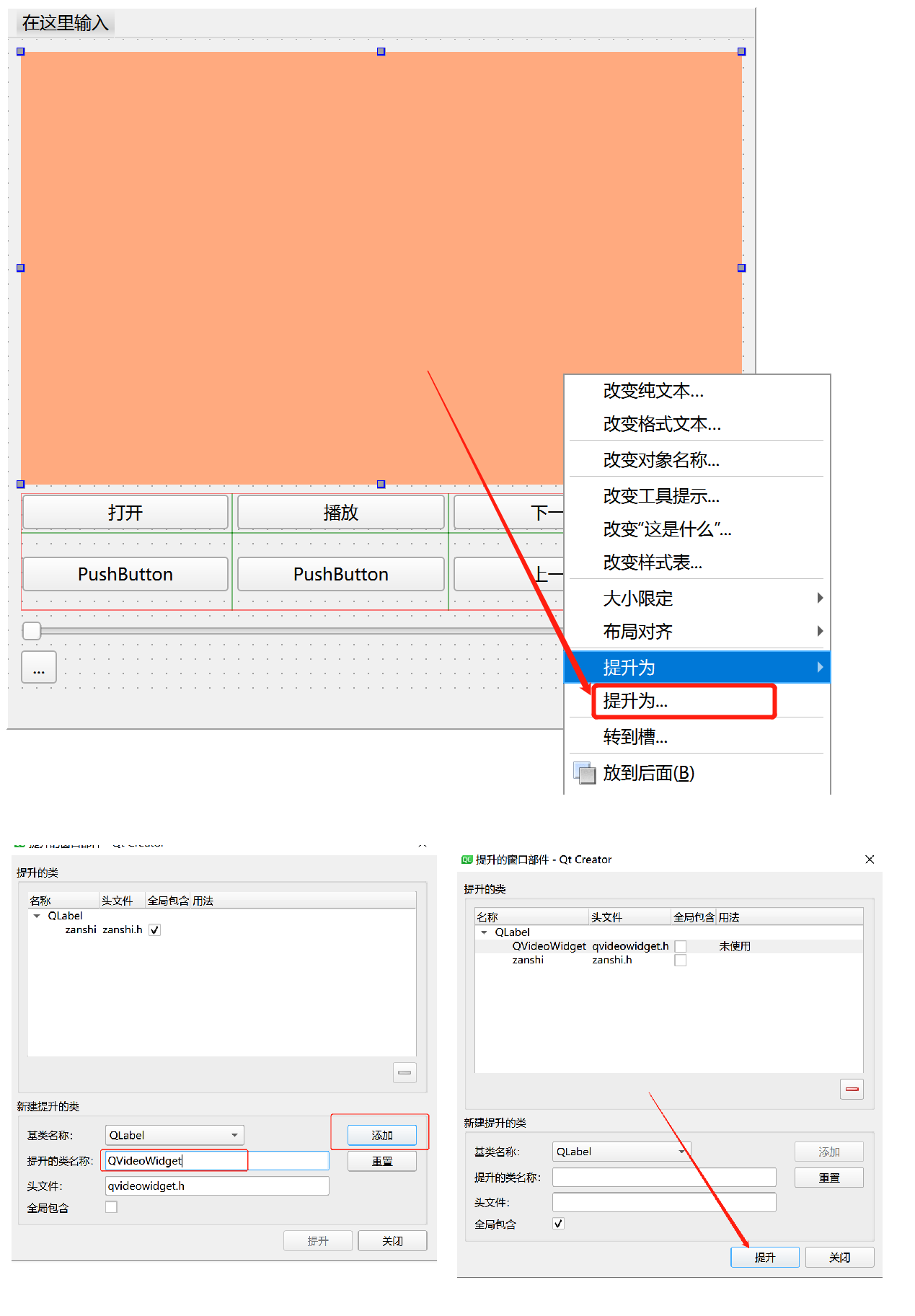Click the empty 头文件 field in right dialog

[664, 1202]
